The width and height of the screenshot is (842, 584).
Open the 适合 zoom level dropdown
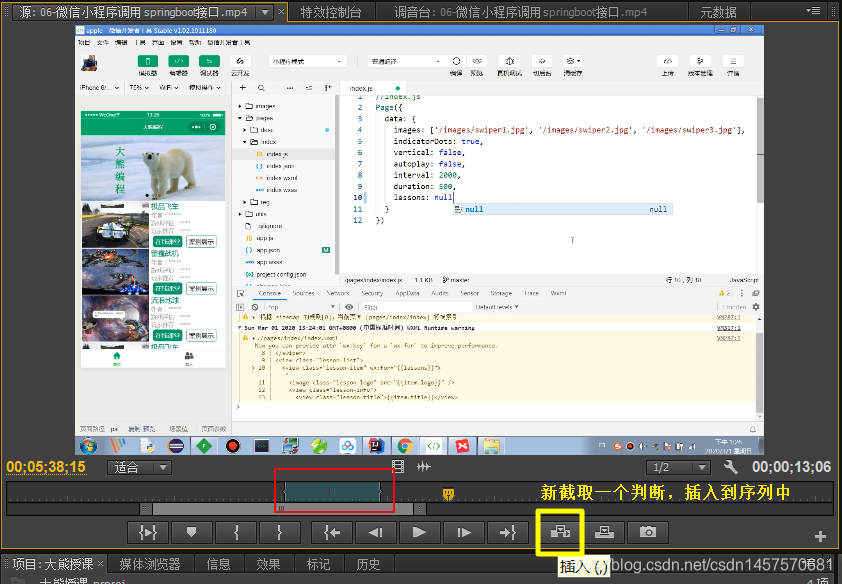pos(139,468)
